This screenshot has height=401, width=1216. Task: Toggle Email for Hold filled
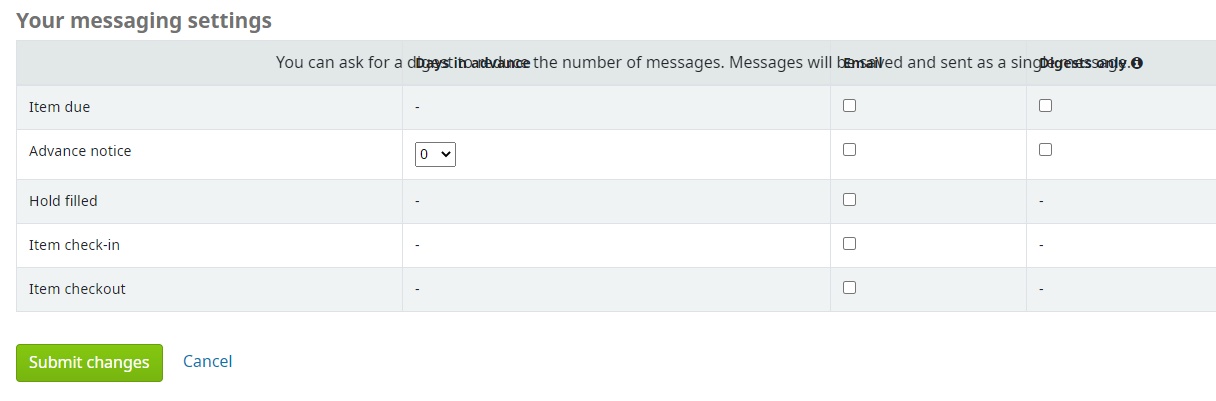[x=849, y=199]
